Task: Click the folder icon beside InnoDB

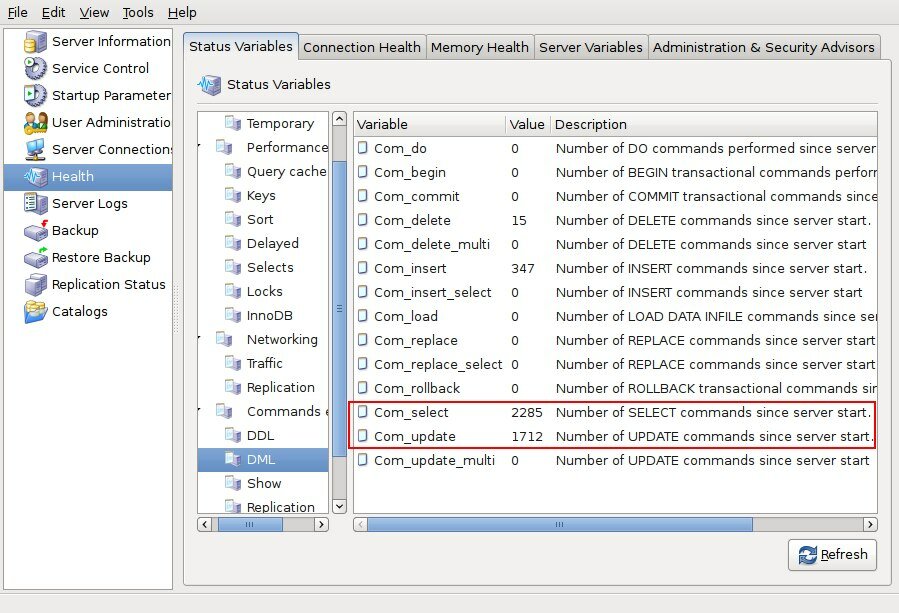Action: tap(233, 315)
